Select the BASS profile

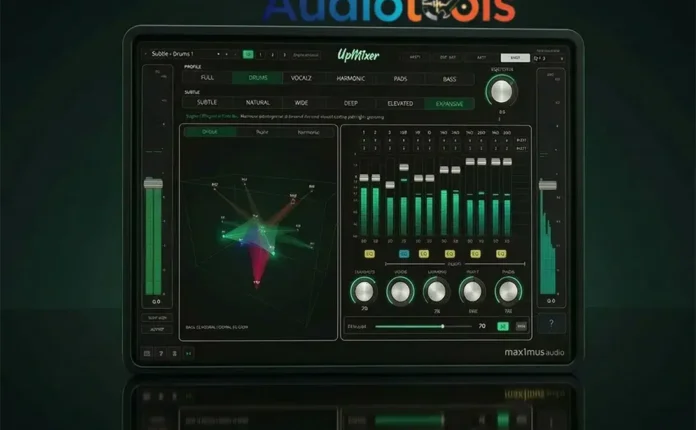[x=449, y=79]
